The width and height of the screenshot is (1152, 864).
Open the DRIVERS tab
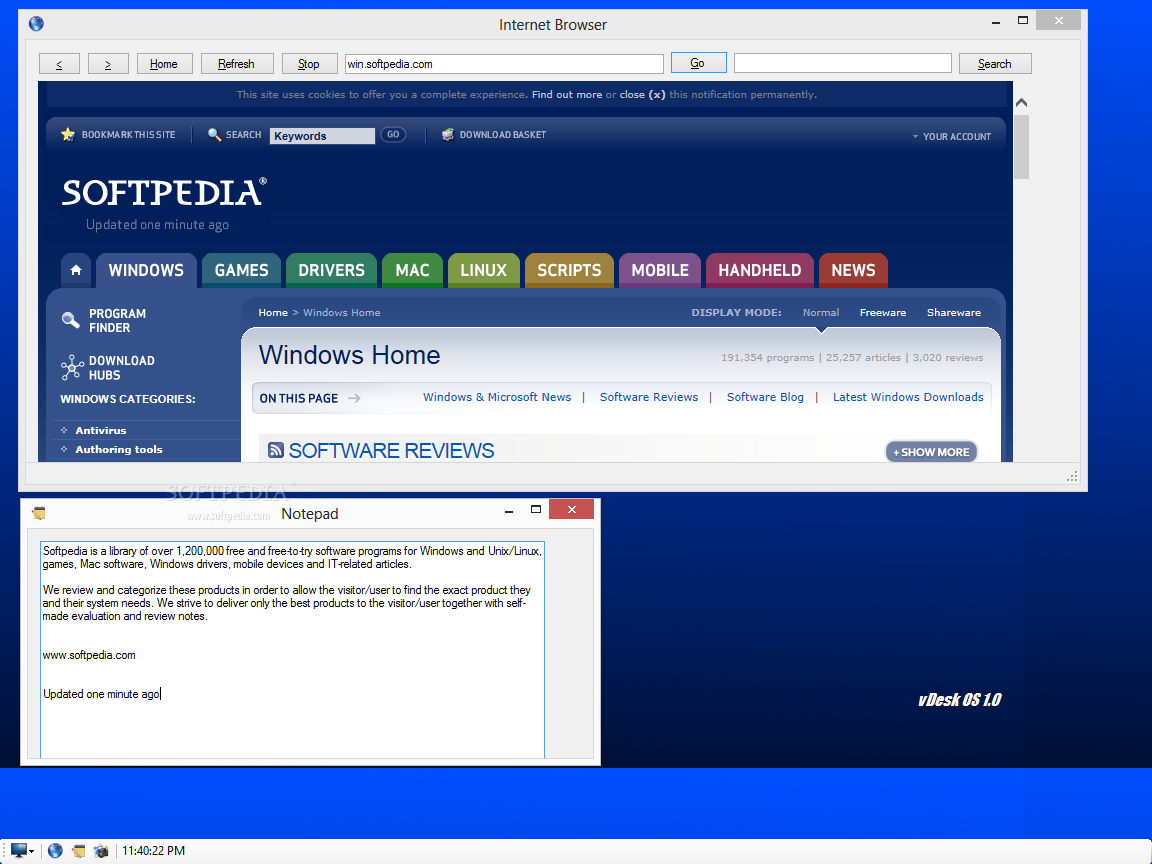point(331,270)
